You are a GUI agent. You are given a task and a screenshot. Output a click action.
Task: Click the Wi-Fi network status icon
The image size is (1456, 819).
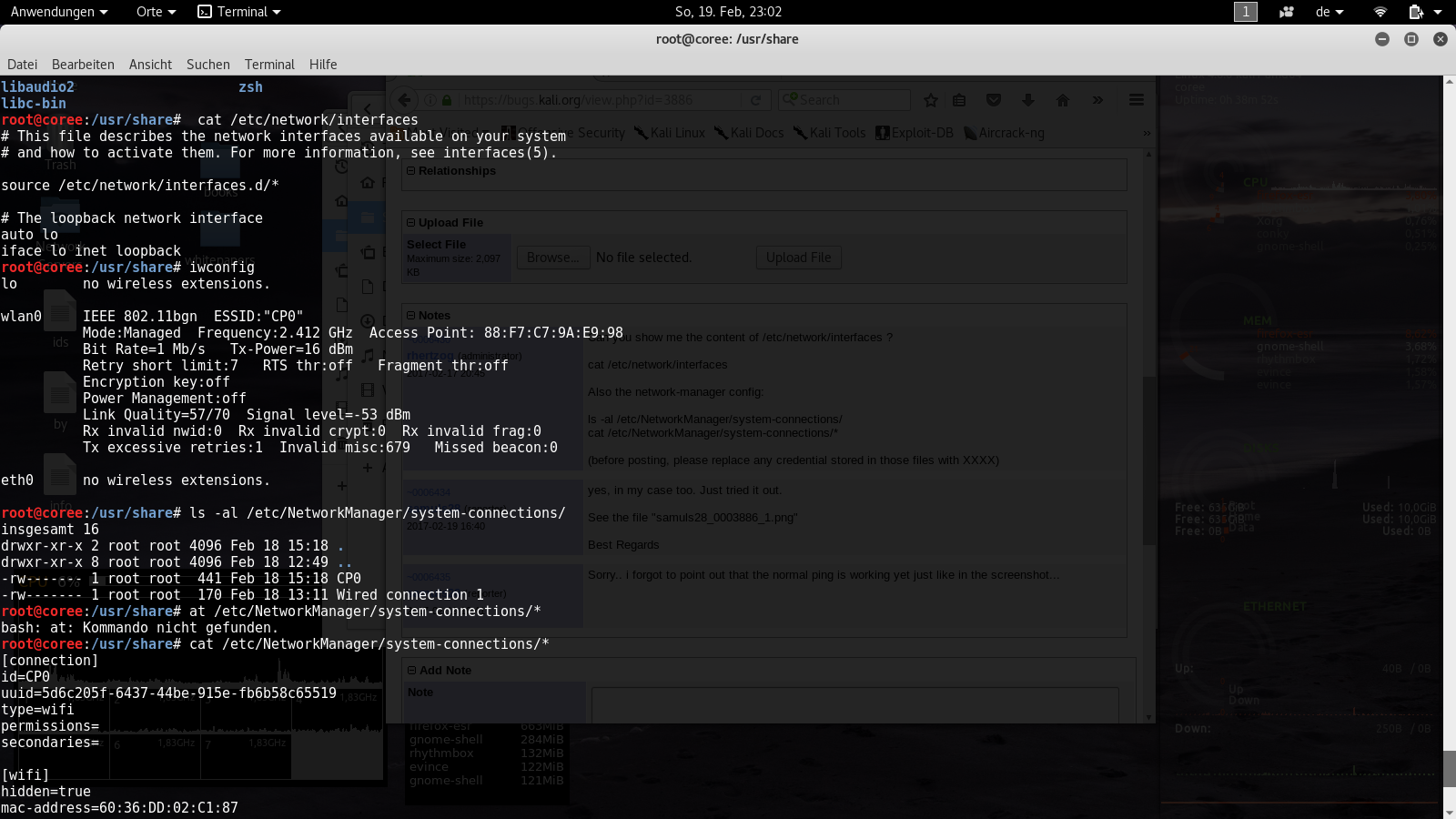[x=1380, y=12]
